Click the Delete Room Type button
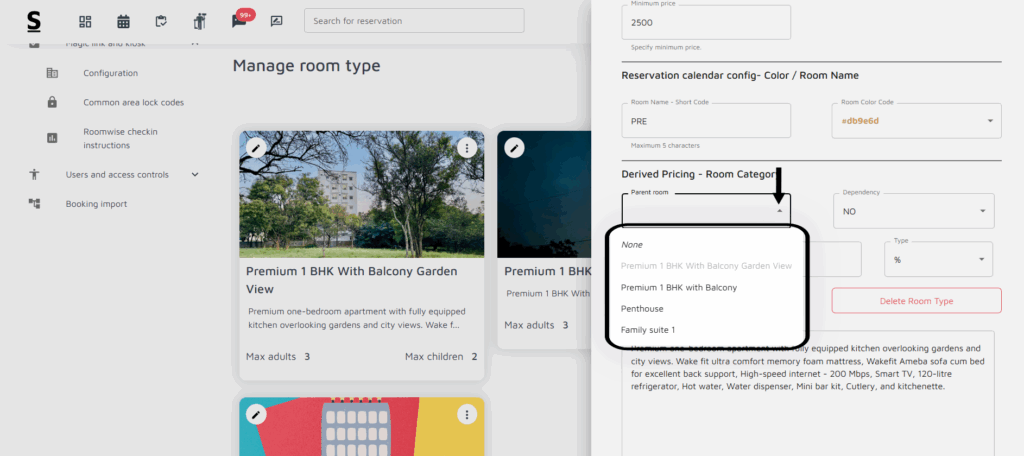The height and width of the screenshot is (456, 1024). coord(915,301)
